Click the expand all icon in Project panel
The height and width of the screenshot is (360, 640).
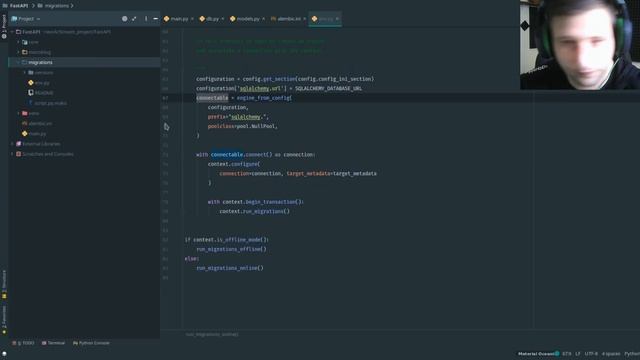pos(134,19)
